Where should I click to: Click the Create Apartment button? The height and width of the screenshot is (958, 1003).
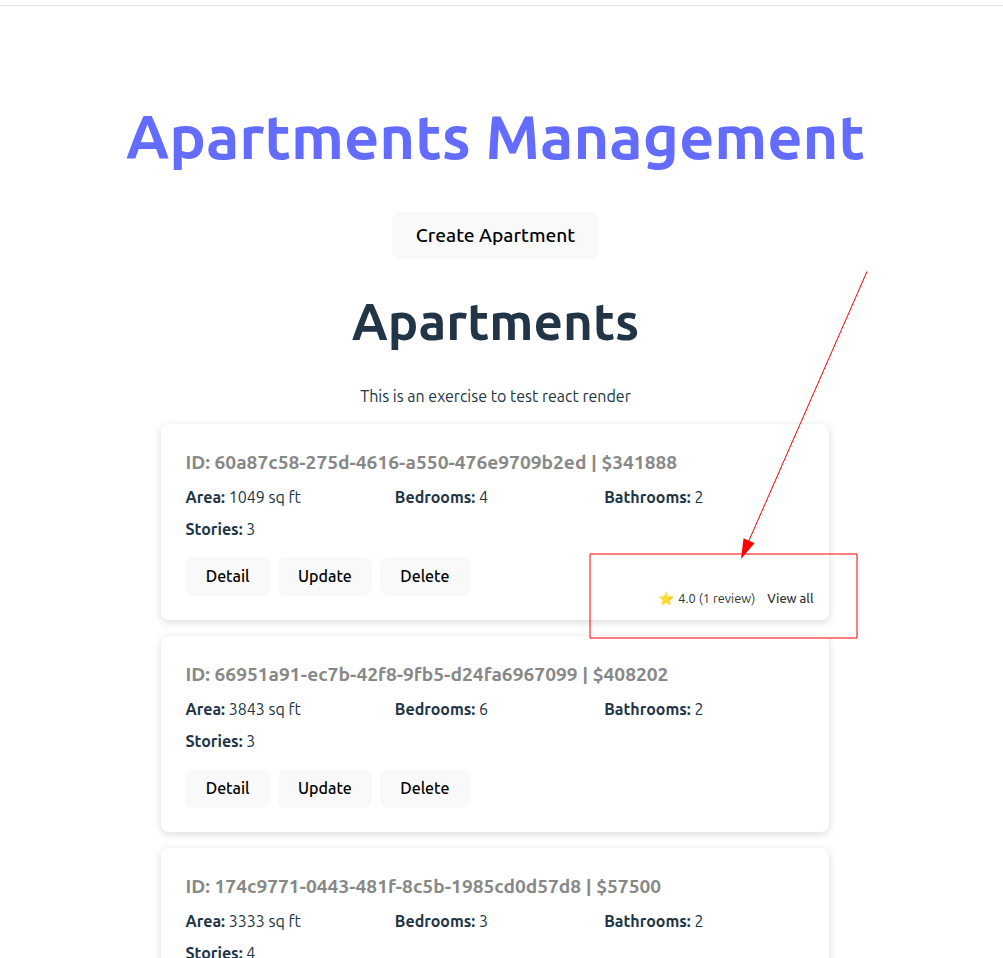[x=495, y=236]
